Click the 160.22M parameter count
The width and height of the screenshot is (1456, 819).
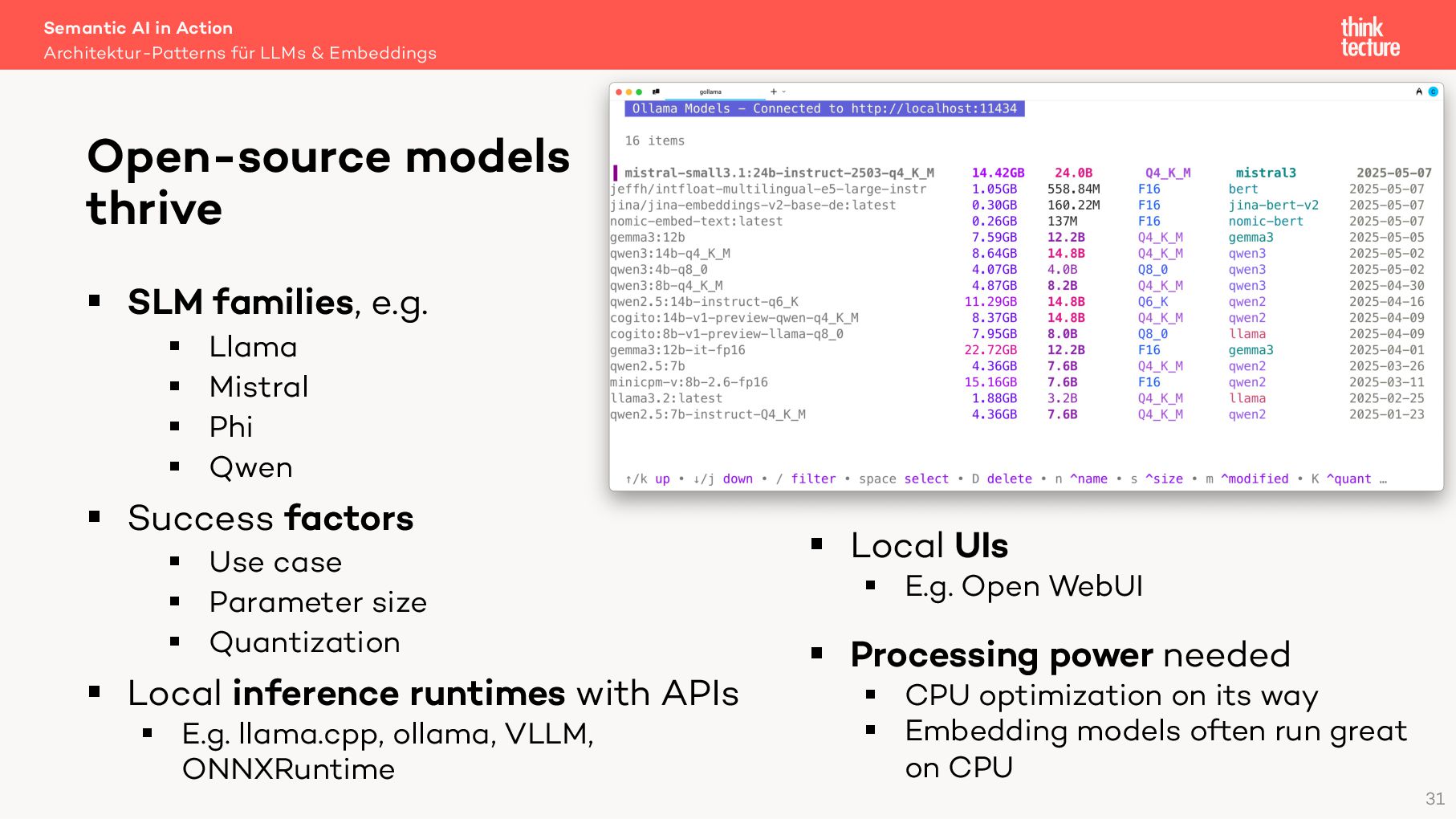click(1073, 205)
